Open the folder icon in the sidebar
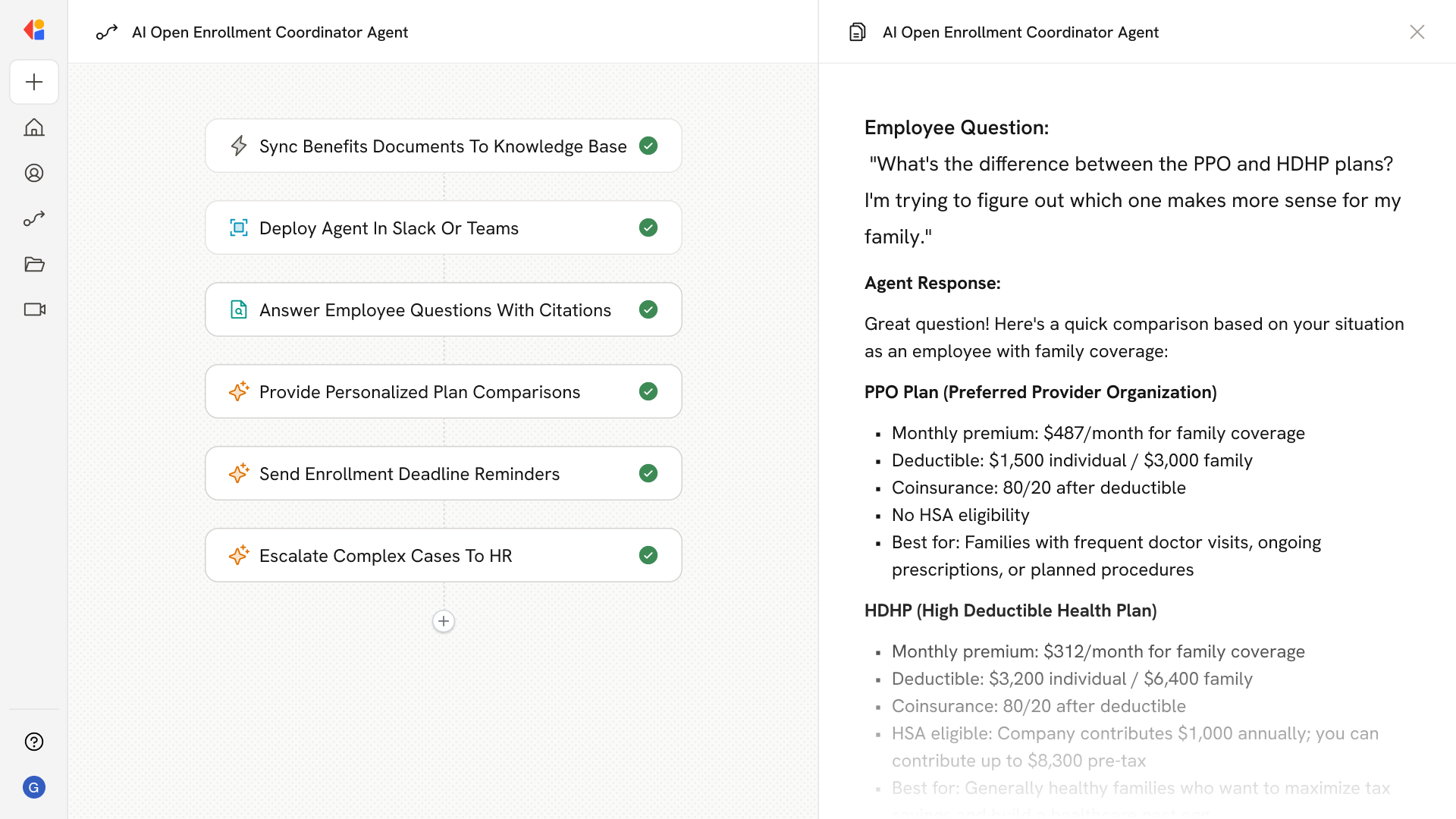Screen dimensions: 1456x819 (x=34, y=264)
